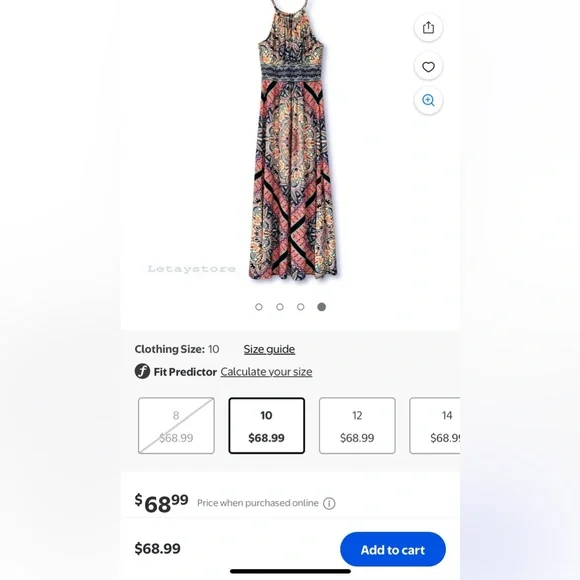Image resolution: width=580 pixels, height=580 pixels.
Task: Add dress to favorites with heart icon
Action: [x=428, y=67]
